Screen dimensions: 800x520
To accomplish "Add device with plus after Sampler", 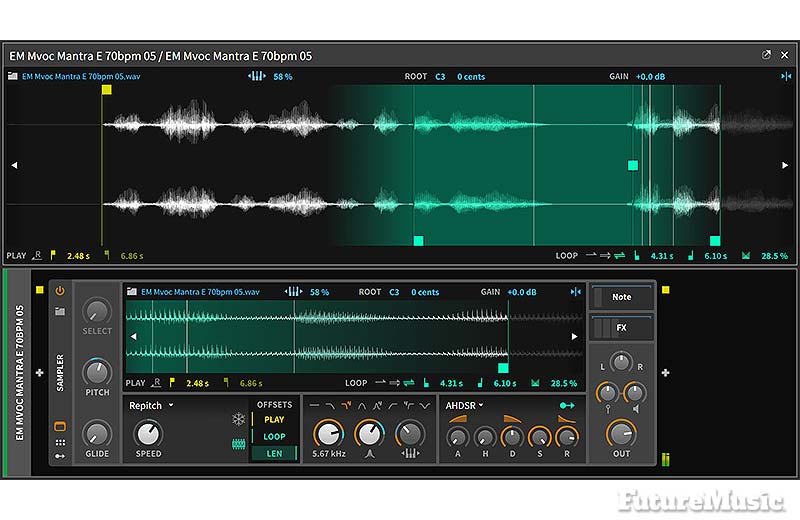I will click(x=665, y=373).
